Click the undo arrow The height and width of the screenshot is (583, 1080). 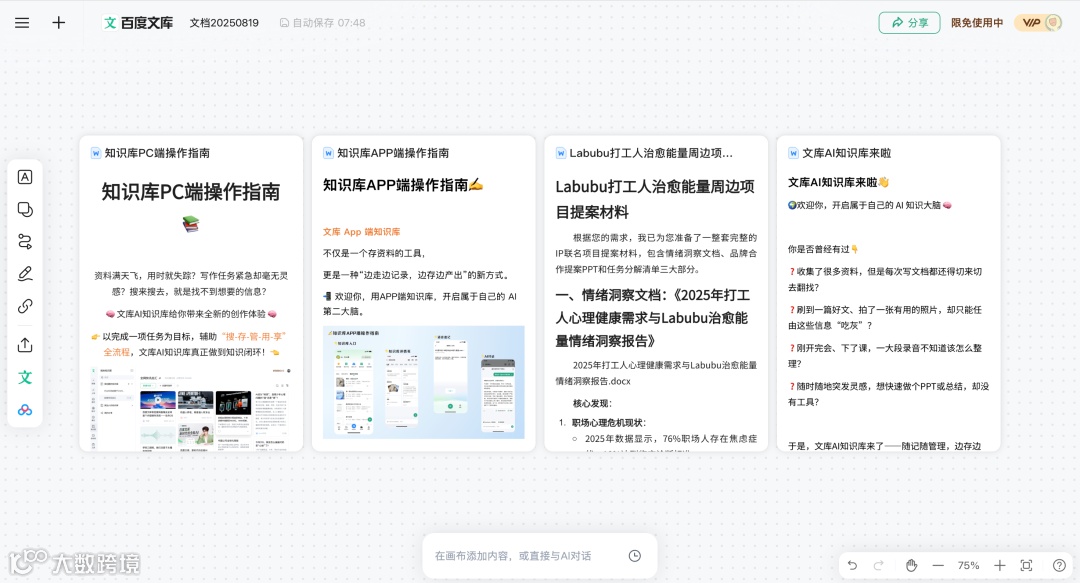(853, 565)
